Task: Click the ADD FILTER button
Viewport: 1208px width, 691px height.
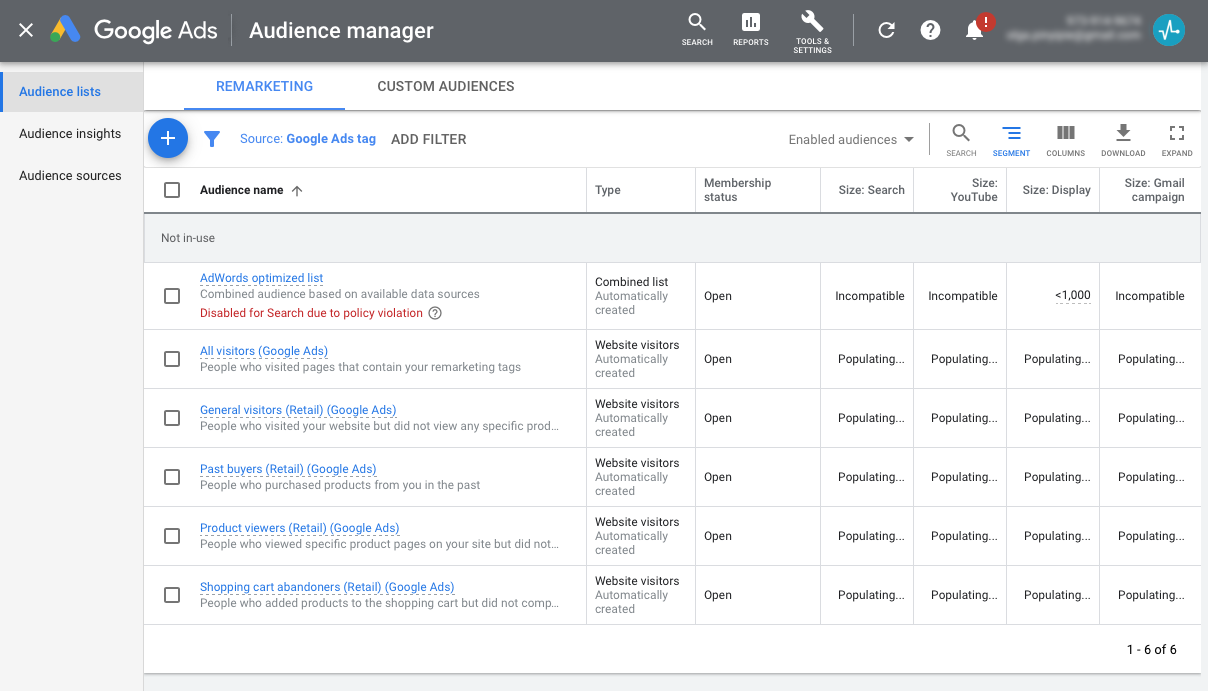Action: pos(429,140)
